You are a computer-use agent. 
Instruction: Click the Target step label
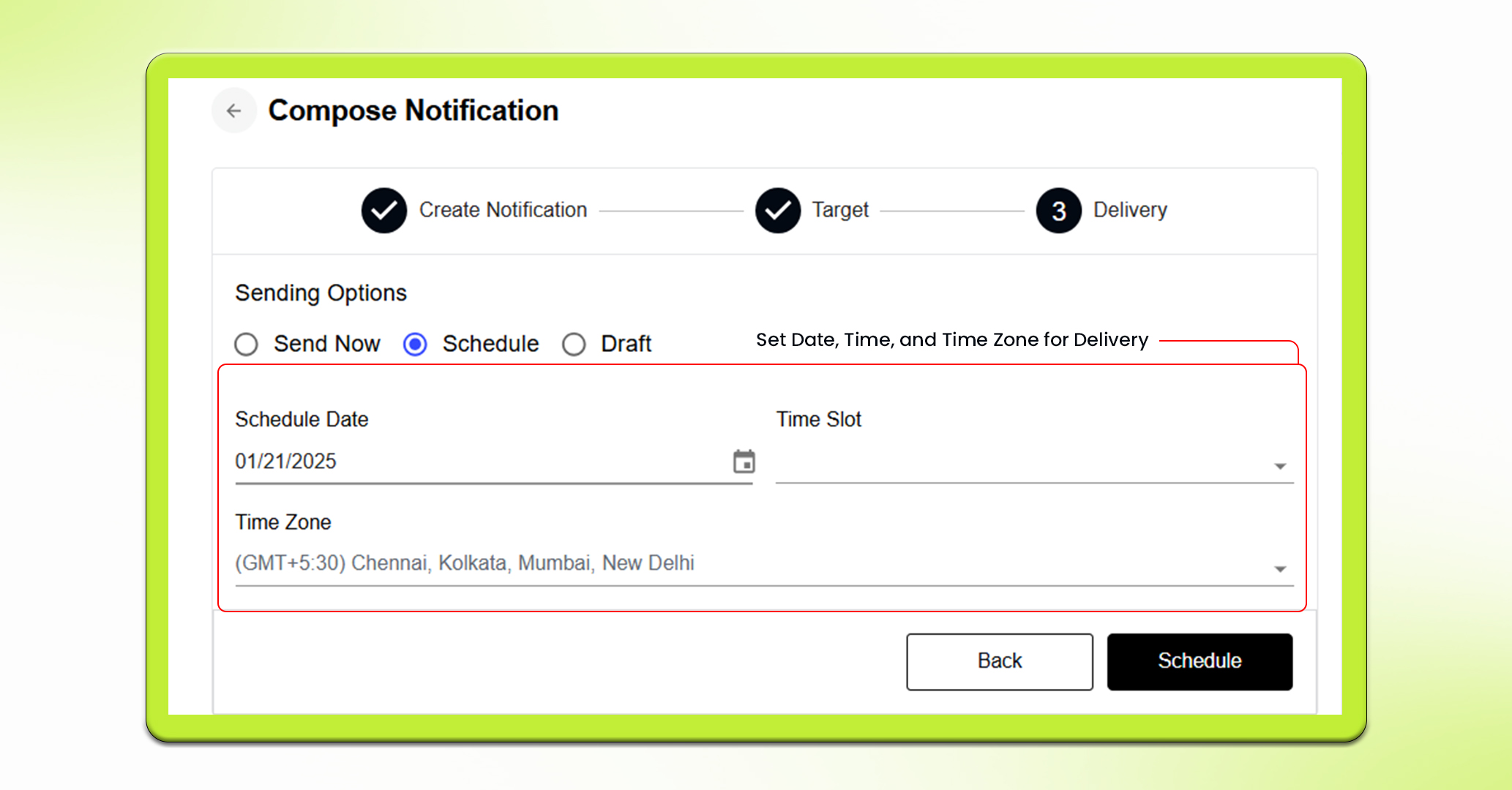[839, 210]
